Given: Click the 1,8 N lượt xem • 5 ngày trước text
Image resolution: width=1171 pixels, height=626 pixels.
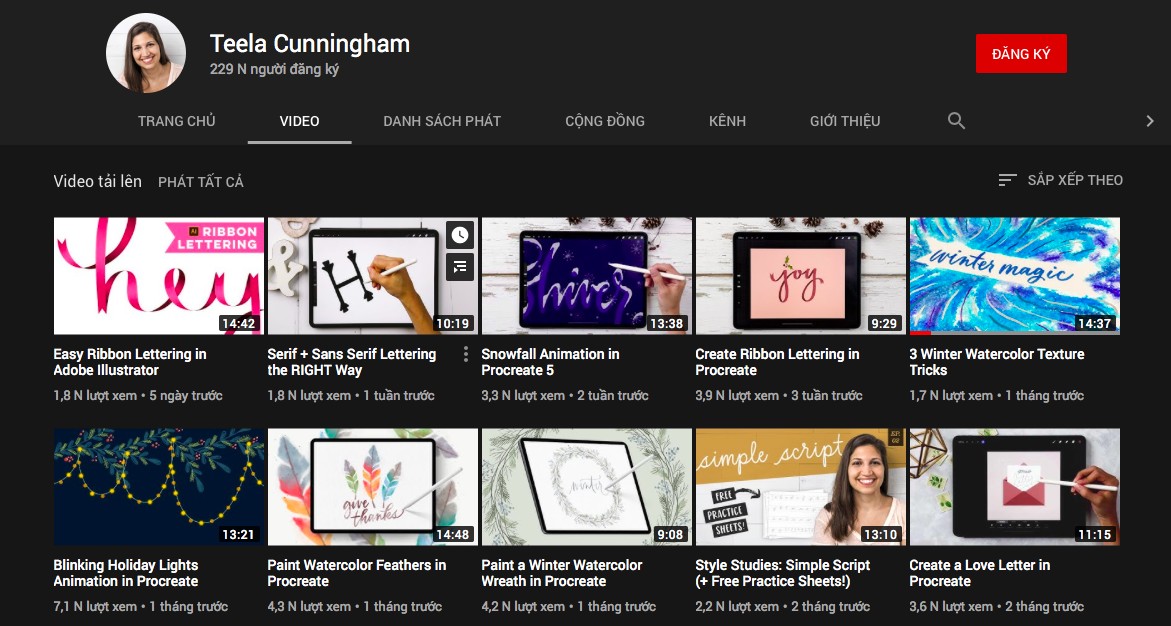Looking at the screenshot, I should coord(138,395).
